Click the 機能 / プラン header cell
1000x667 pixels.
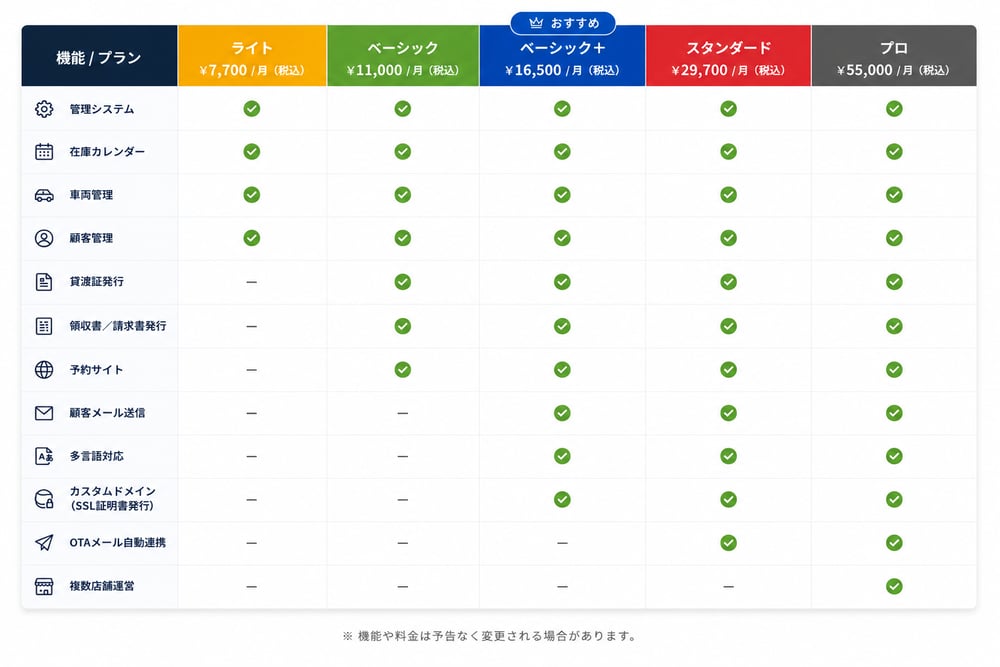pyautogui.click(x=99, y=56)
